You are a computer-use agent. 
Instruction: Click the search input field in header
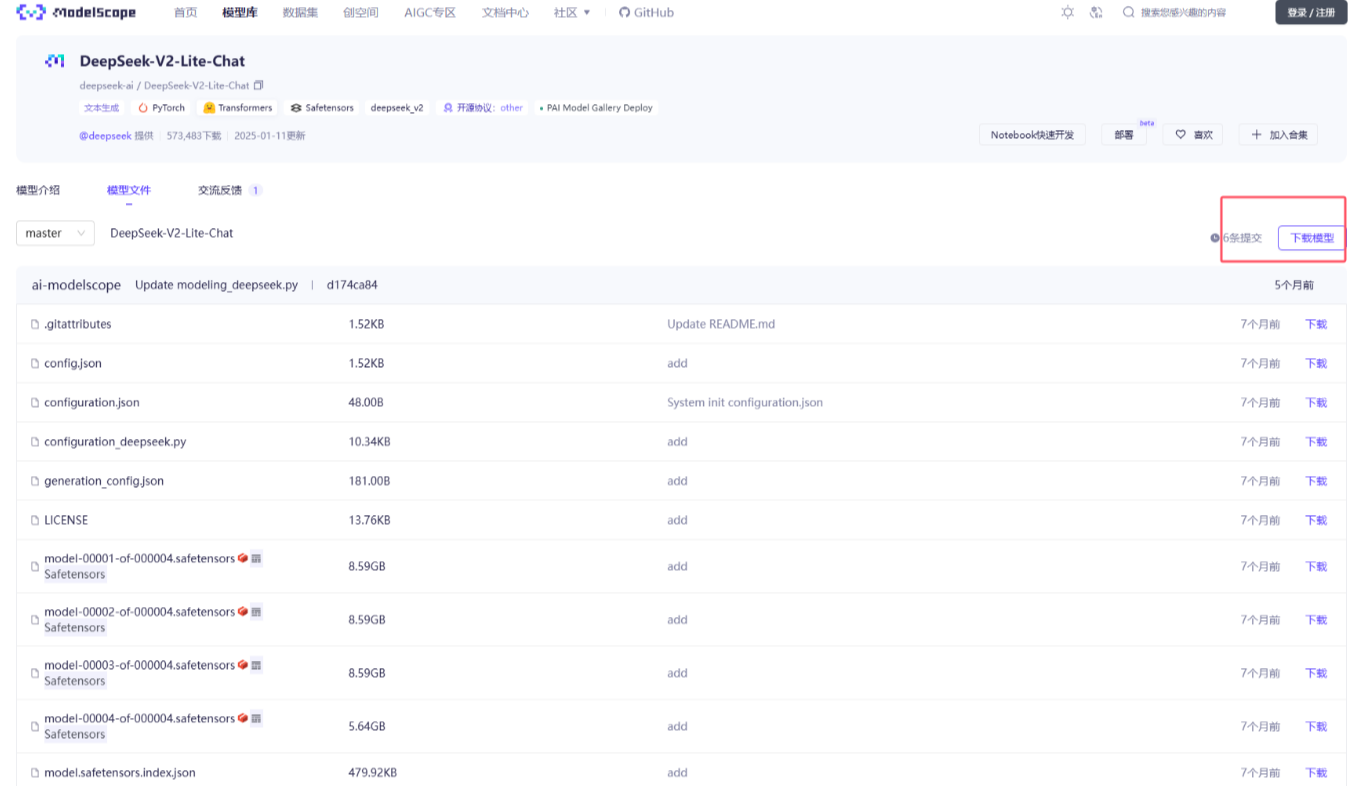[x=1190, y=13]
